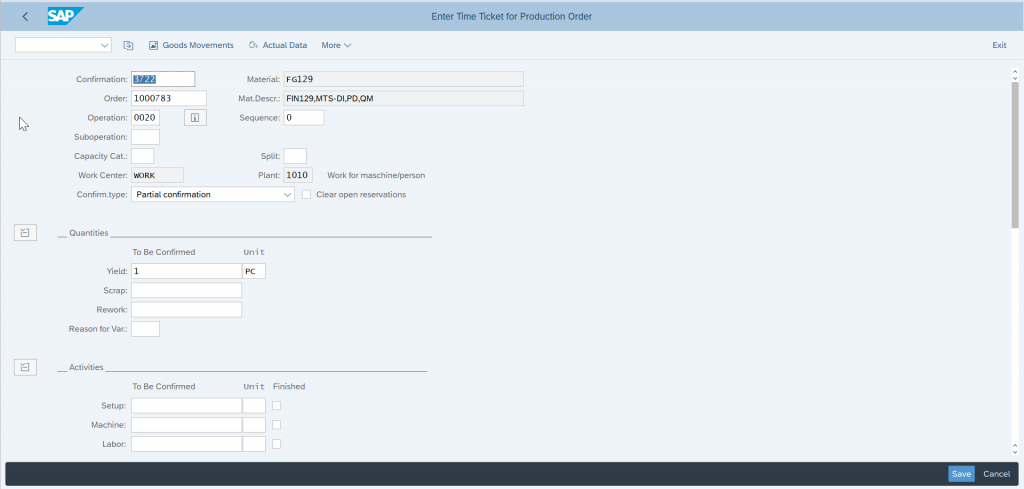Click the SAP logo
This screenshot has width=1024, height=489.
pos(65,16)
